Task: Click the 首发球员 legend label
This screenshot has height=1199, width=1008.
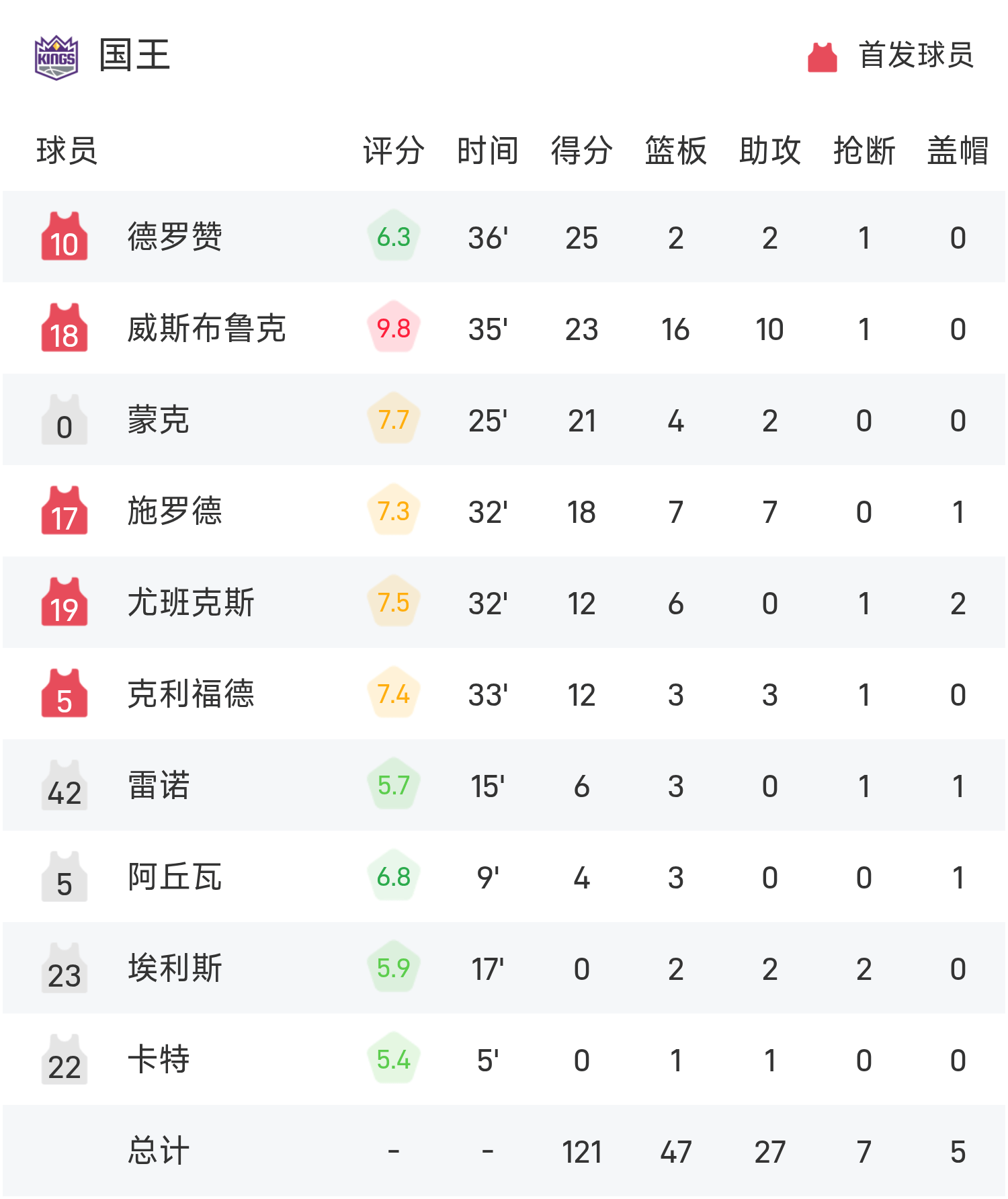Action: [x=916, y=56]
